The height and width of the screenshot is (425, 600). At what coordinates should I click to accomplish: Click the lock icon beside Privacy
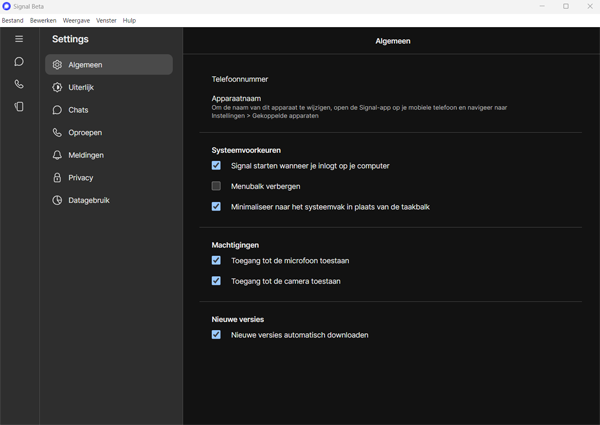coord(57,177)
